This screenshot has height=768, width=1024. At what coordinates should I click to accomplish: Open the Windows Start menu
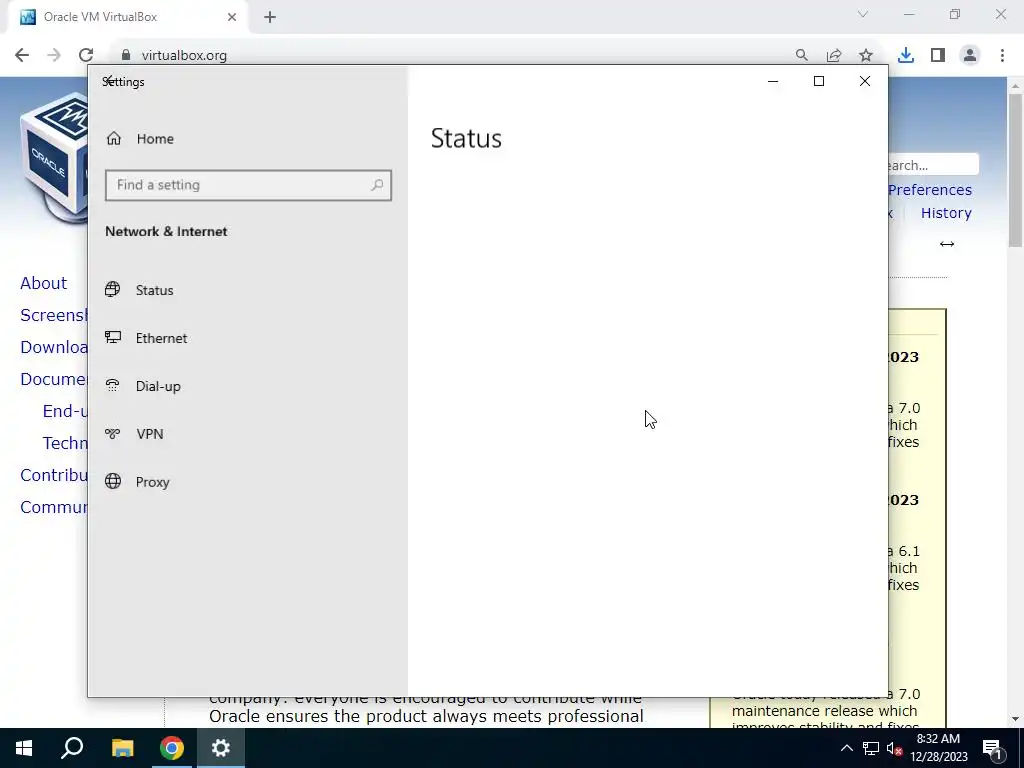tap(24, 748)
